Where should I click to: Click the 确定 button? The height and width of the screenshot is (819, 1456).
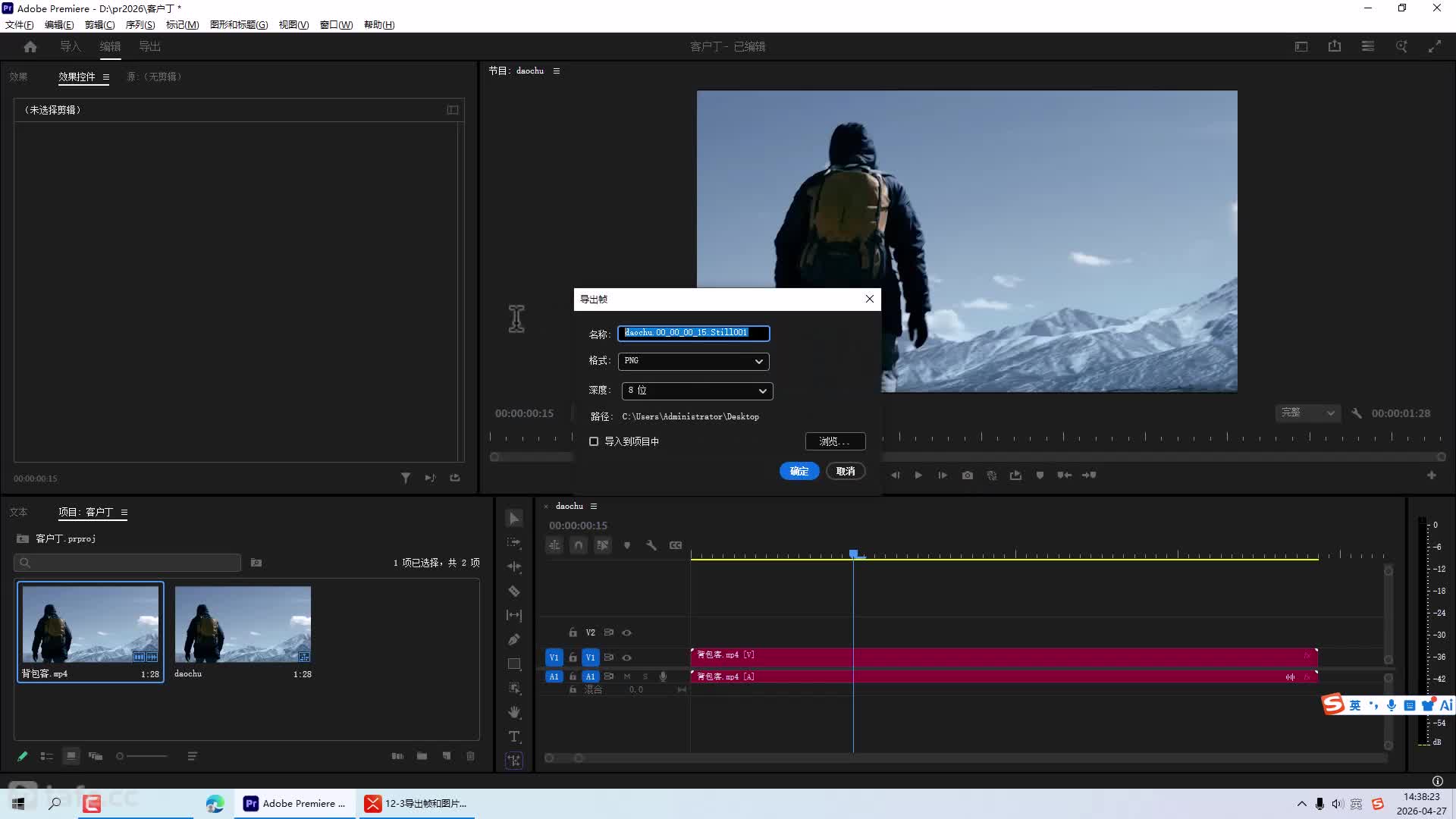click(799, 471)
